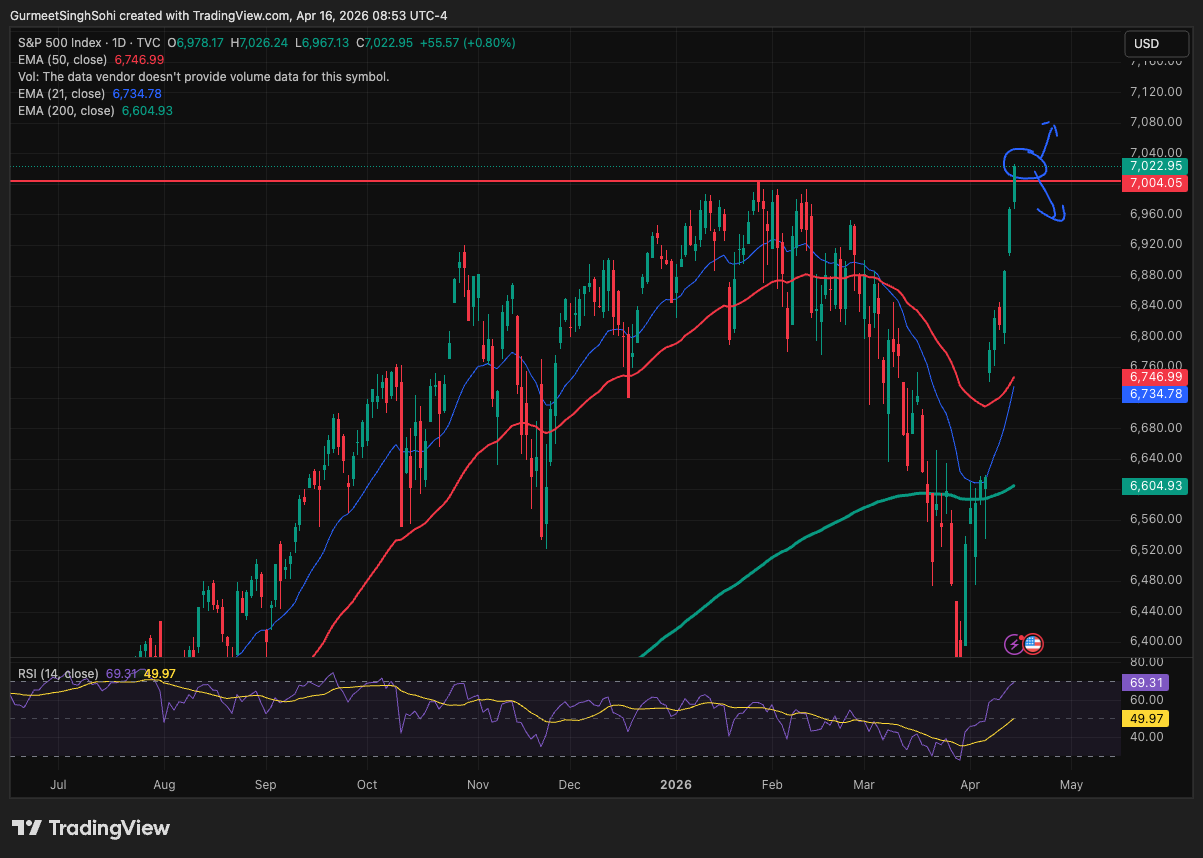Click the 6,800.00 price scale tick
Viewport: 1203px width, 858px height.
tap(1154, 336)
